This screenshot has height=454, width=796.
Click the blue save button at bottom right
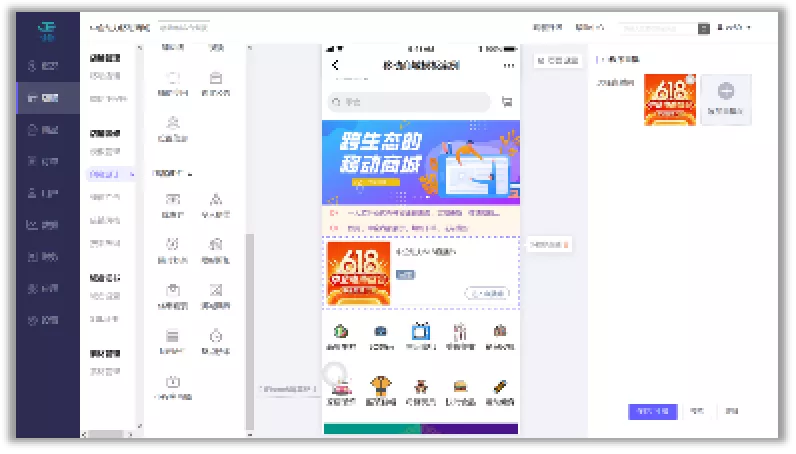[x=653, y=411]
